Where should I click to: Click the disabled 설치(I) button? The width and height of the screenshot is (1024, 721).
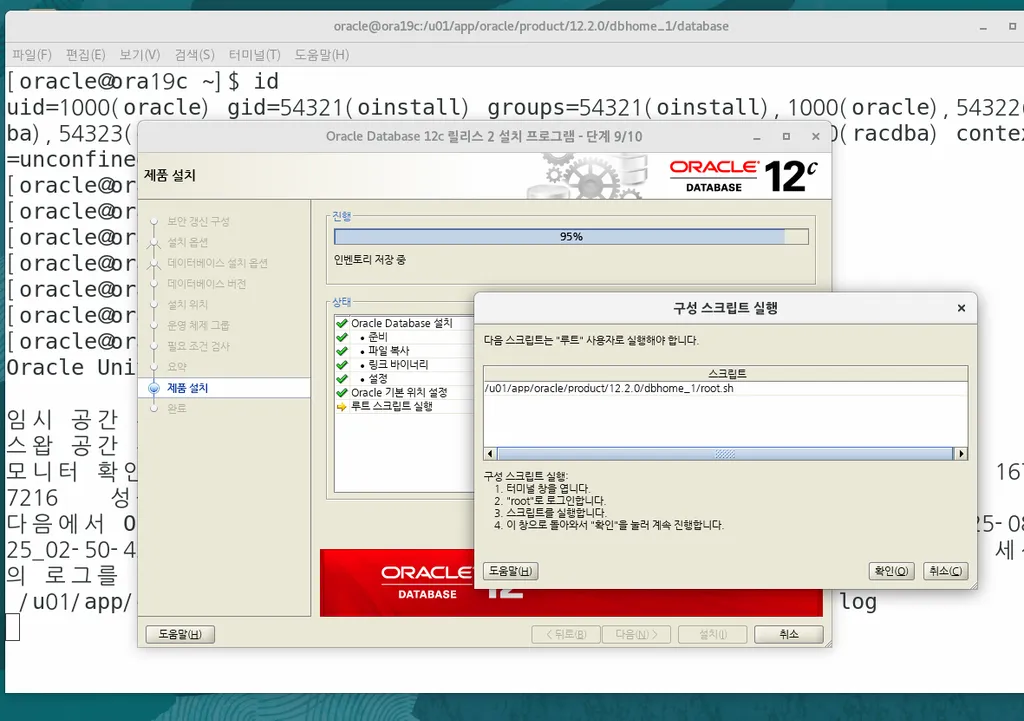(713, 634)
